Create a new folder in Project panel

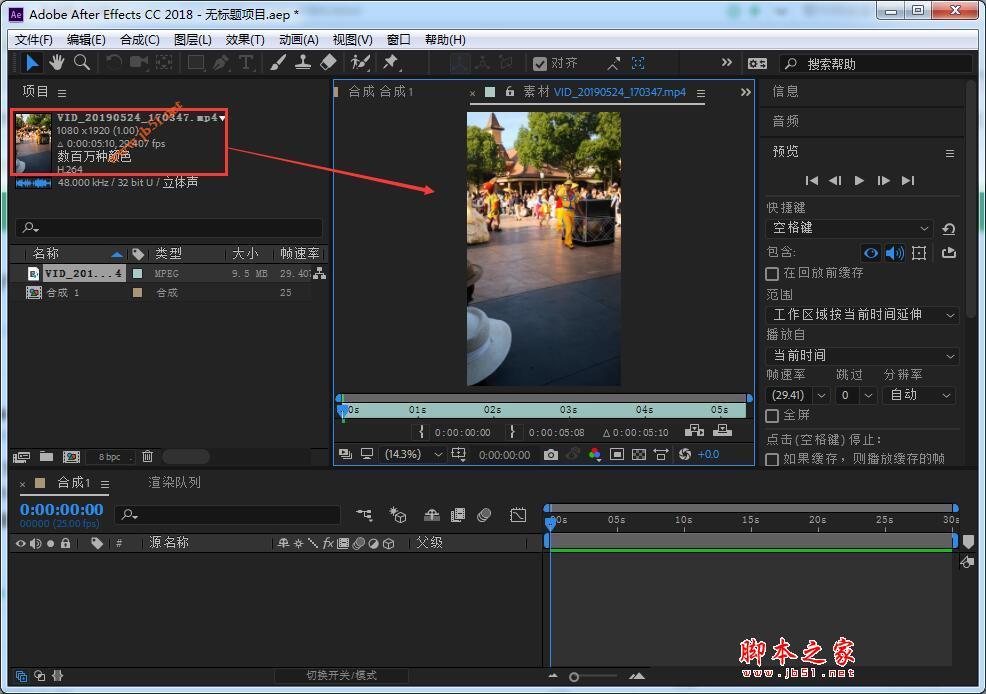tap(46, 456)
